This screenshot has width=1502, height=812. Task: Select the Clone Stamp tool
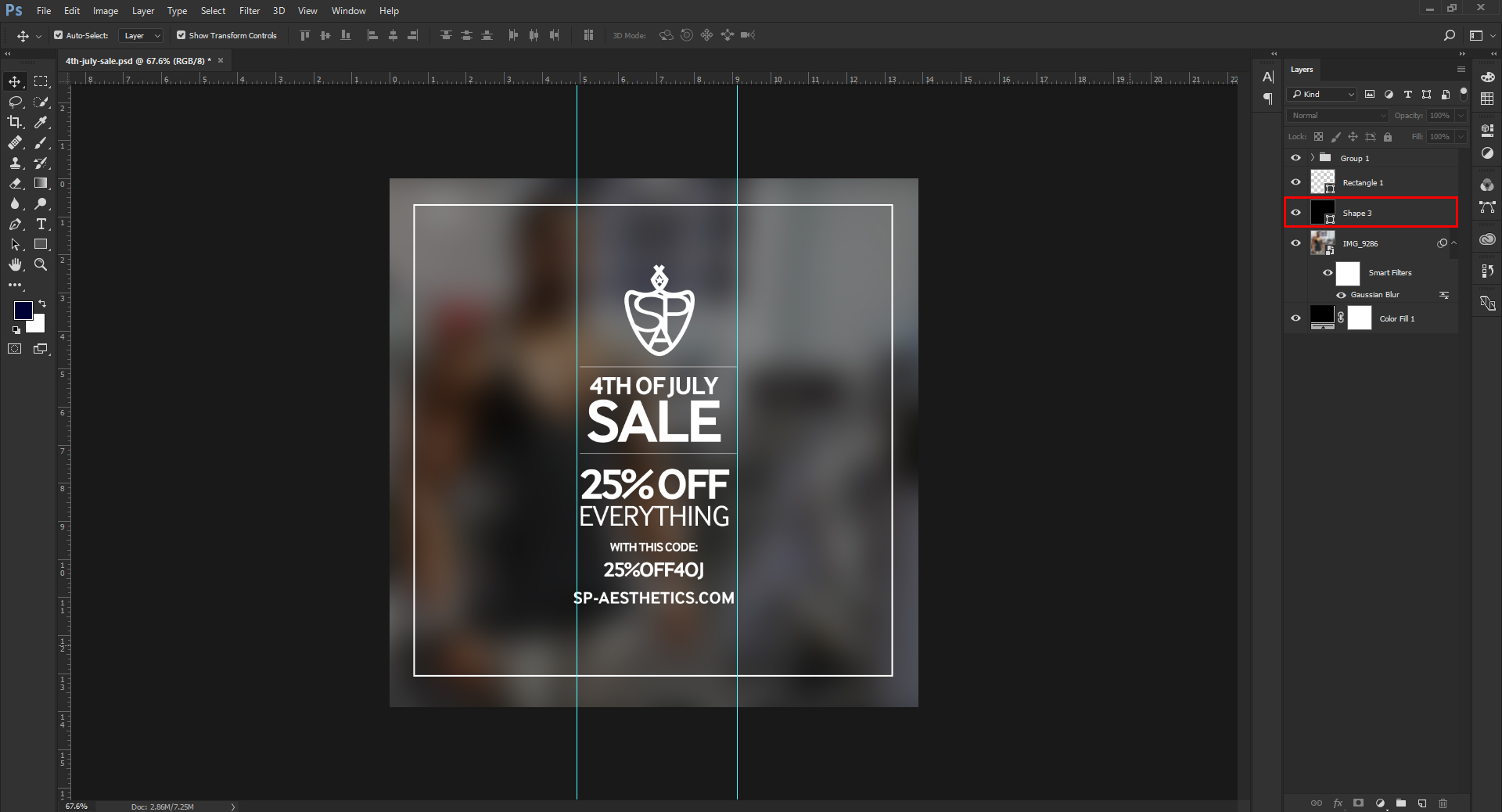point(15,163)
